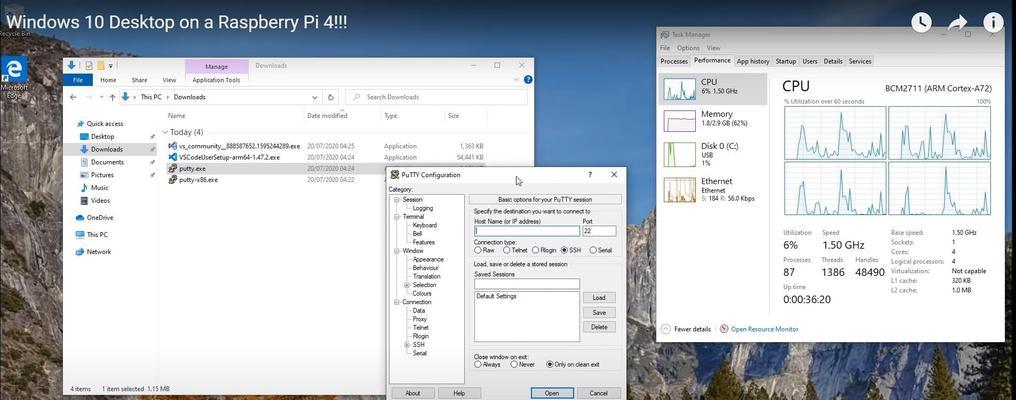This screenshot has width=1016, height=400.
Task: Select the putty-x86.exe file icon
Action: pyautogui.click(x=172, y=180)
